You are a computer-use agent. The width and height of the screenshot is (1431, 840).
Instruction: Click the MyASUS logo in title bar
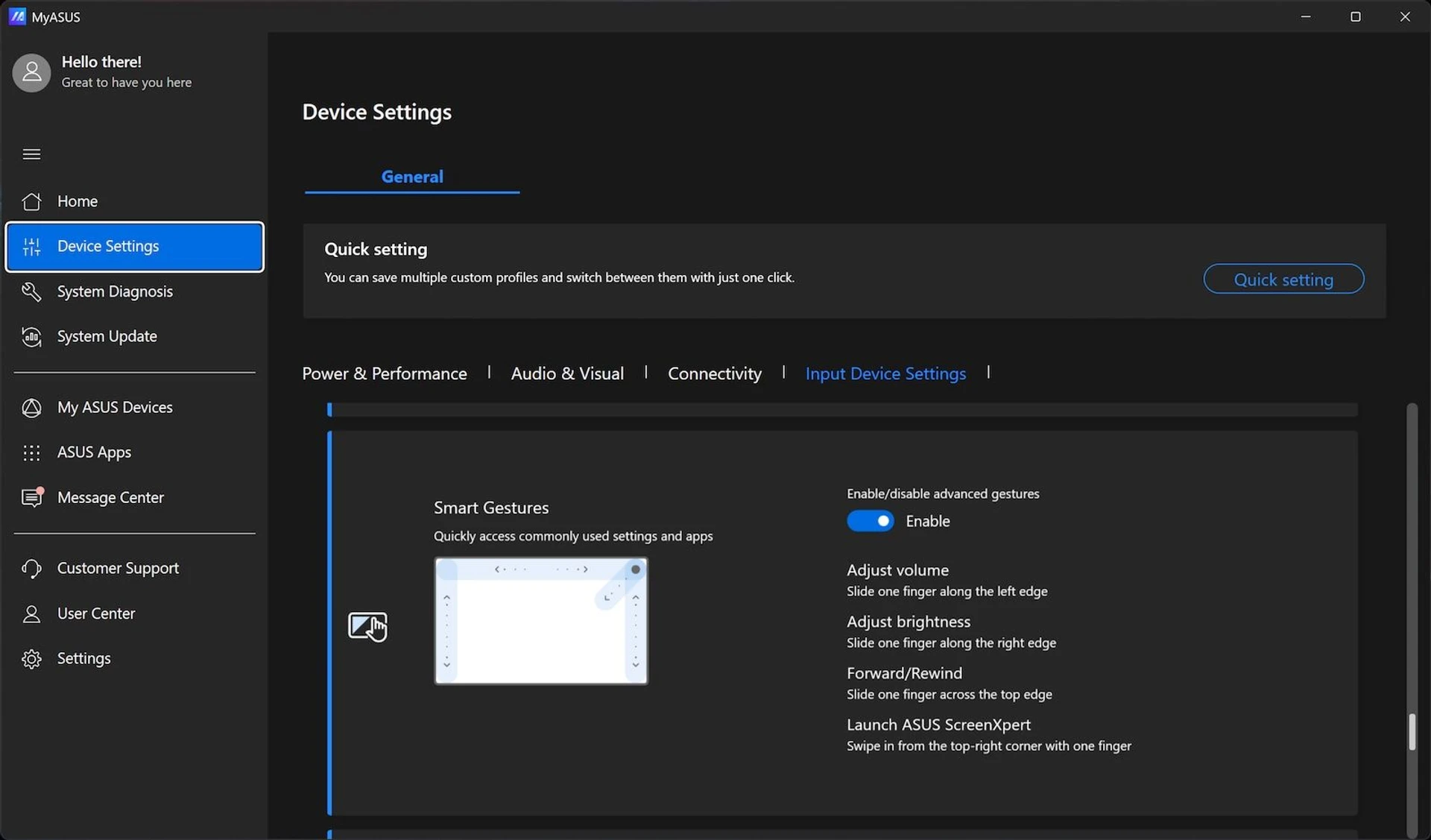click(16, 16)
